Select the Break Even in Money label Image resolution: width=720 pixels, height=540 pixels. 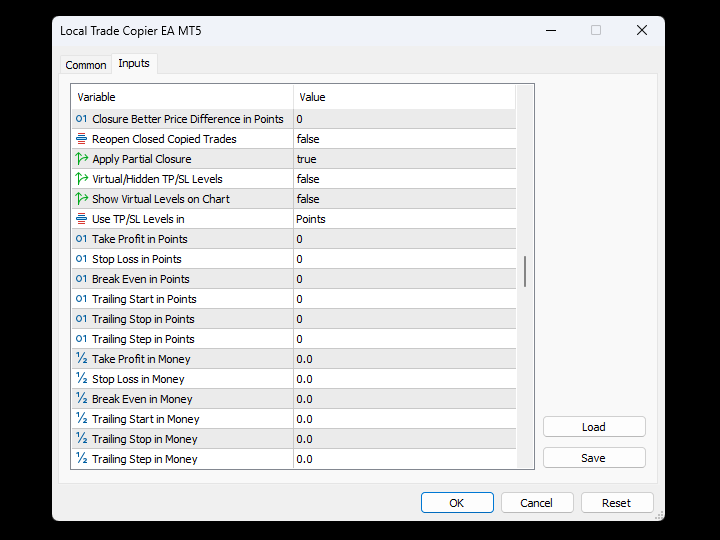142,399
